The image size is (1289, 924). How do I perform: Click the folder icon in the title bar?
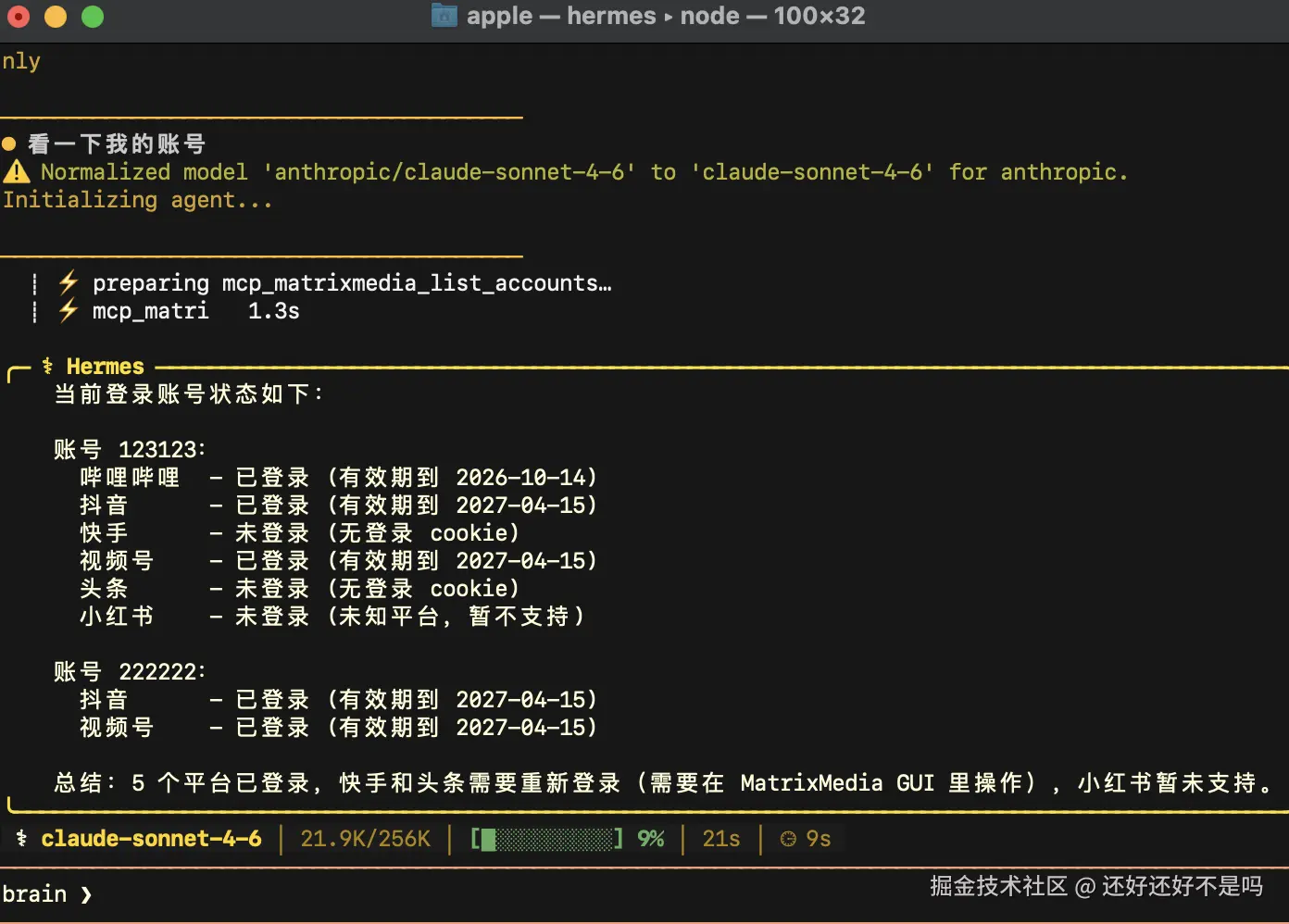pyautogui.click(x=444, y=16)
